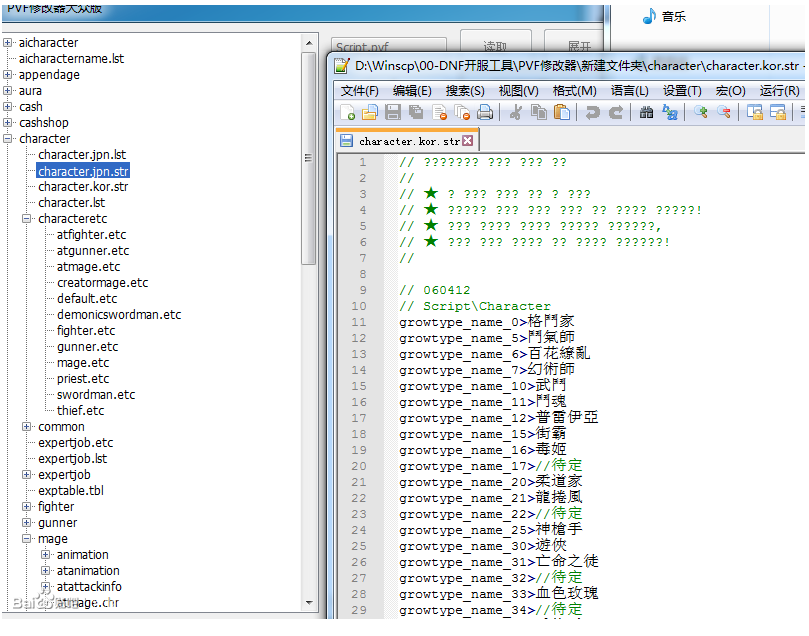Viewport: 809px width, 636px height.
Task: Expand the aura tree node
Action: 7,90
